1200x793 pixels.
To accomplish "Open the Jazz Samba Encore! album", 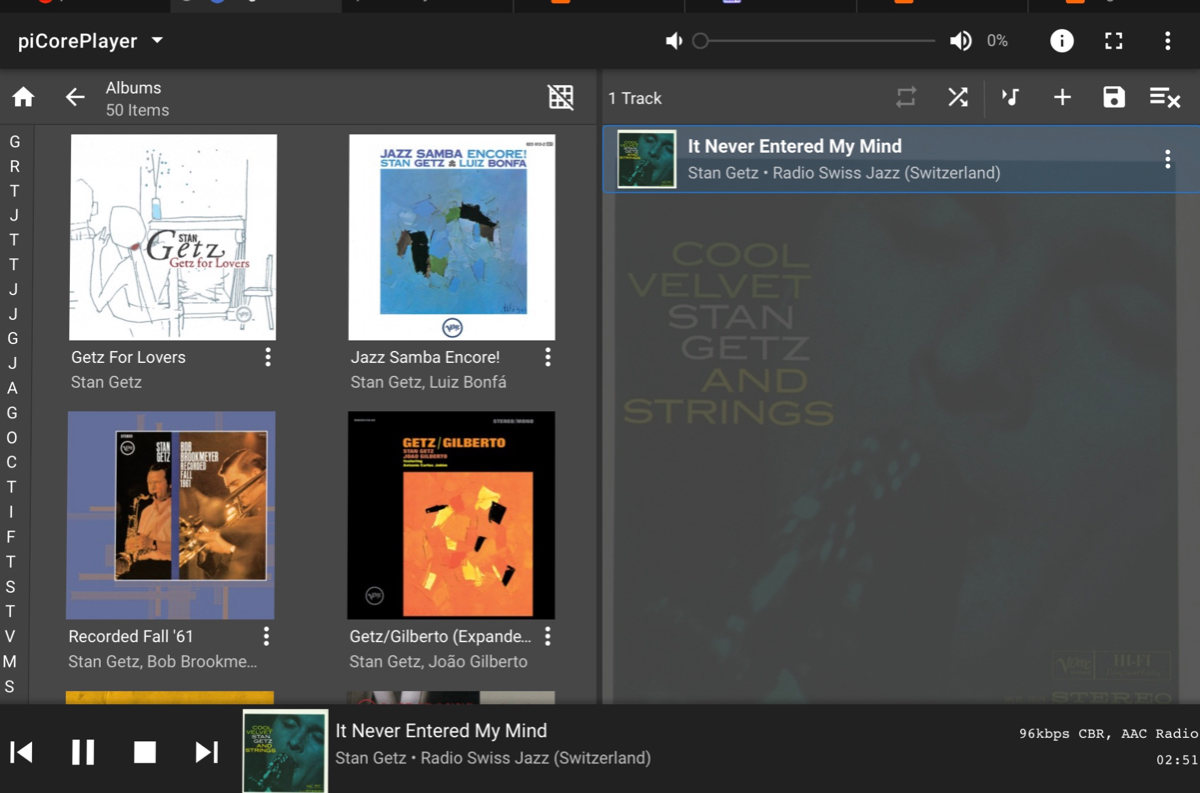I will pyautogui.click(x=452, y=238).
